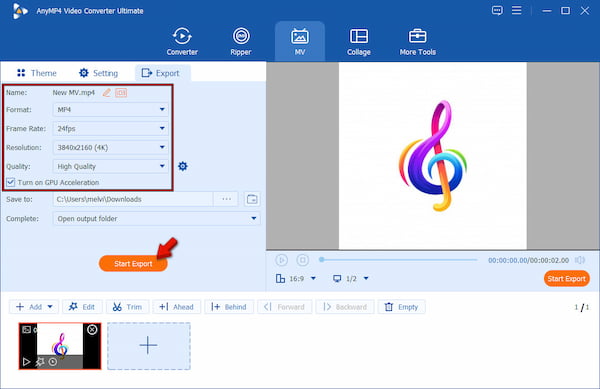
Task: Click the Backward button
Action: (345, 307)
